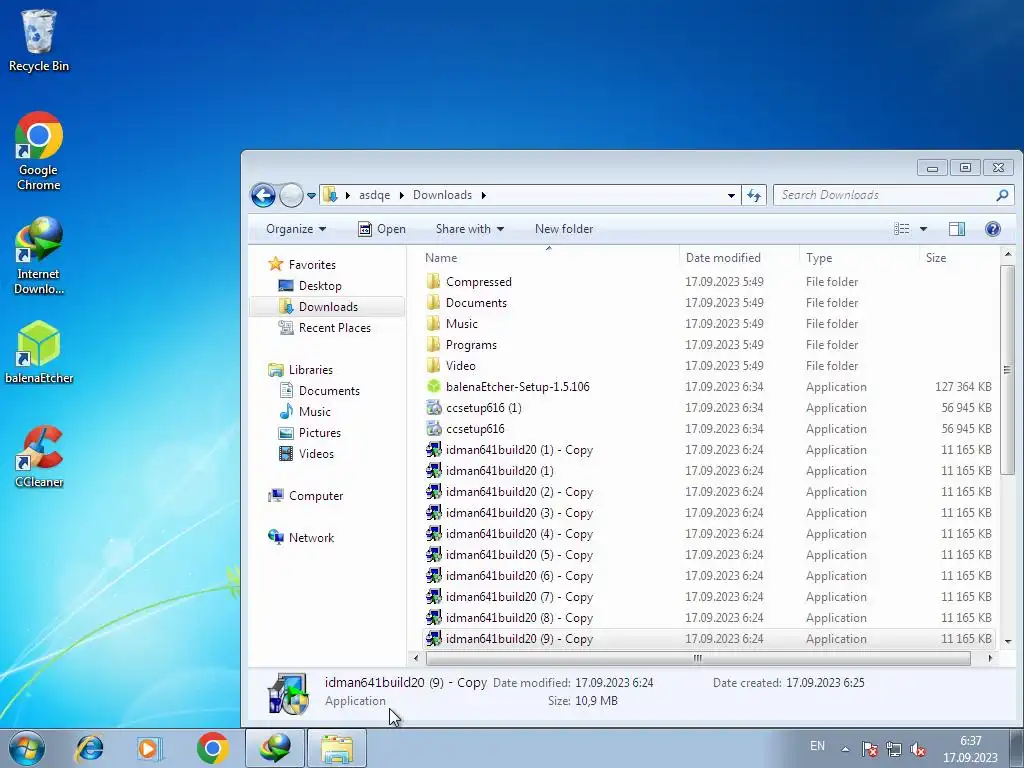Select the balenaEtcher desktop shortcut
Image resolution: width=1024 pixels, height=768 pixels.
[x=39, y=352]
